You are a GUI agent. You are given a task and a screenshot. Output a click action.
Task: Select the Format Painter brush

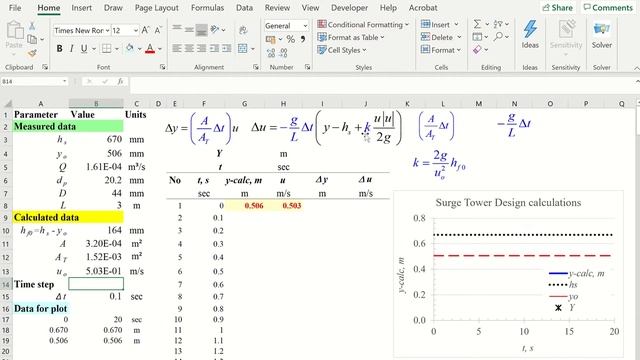click(x=32, y=53)
